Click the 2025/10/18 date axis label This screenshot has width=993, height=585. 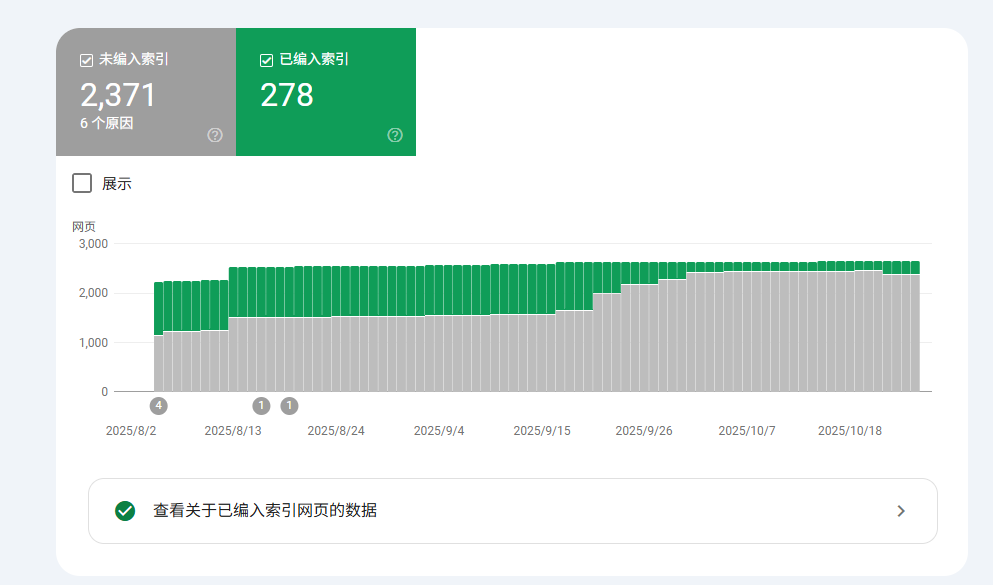(849, 431)
